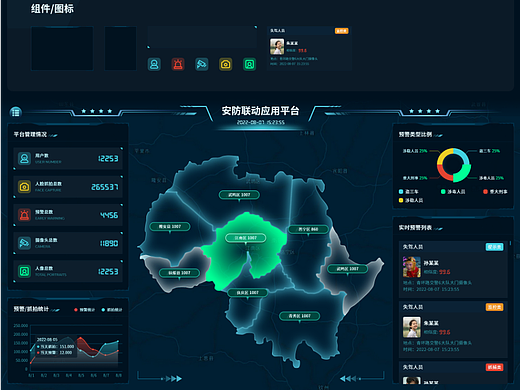Click the USER NUMBER user icon
This screenshot has height=390, width=520.
[x=24, y=159]
